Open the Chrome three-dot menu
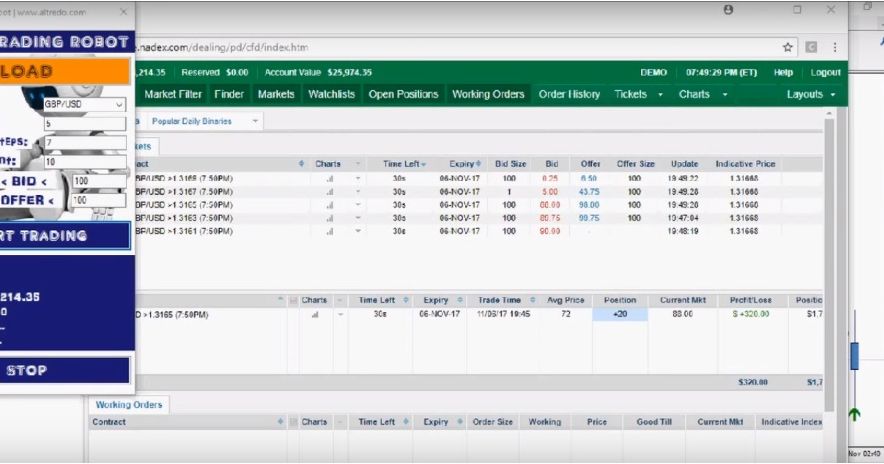Screen dimensions: 884x464 tap(835, 47)
